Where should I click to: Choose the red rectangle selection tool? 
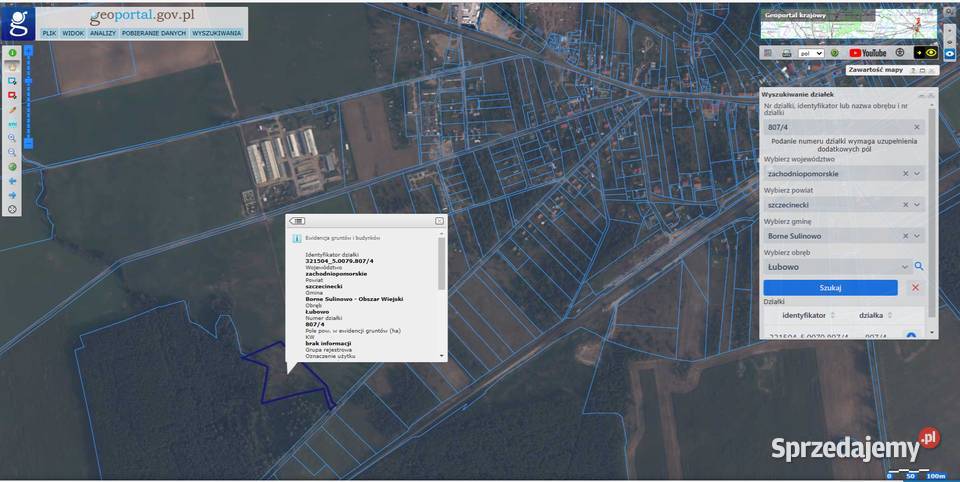coord(12,96)
